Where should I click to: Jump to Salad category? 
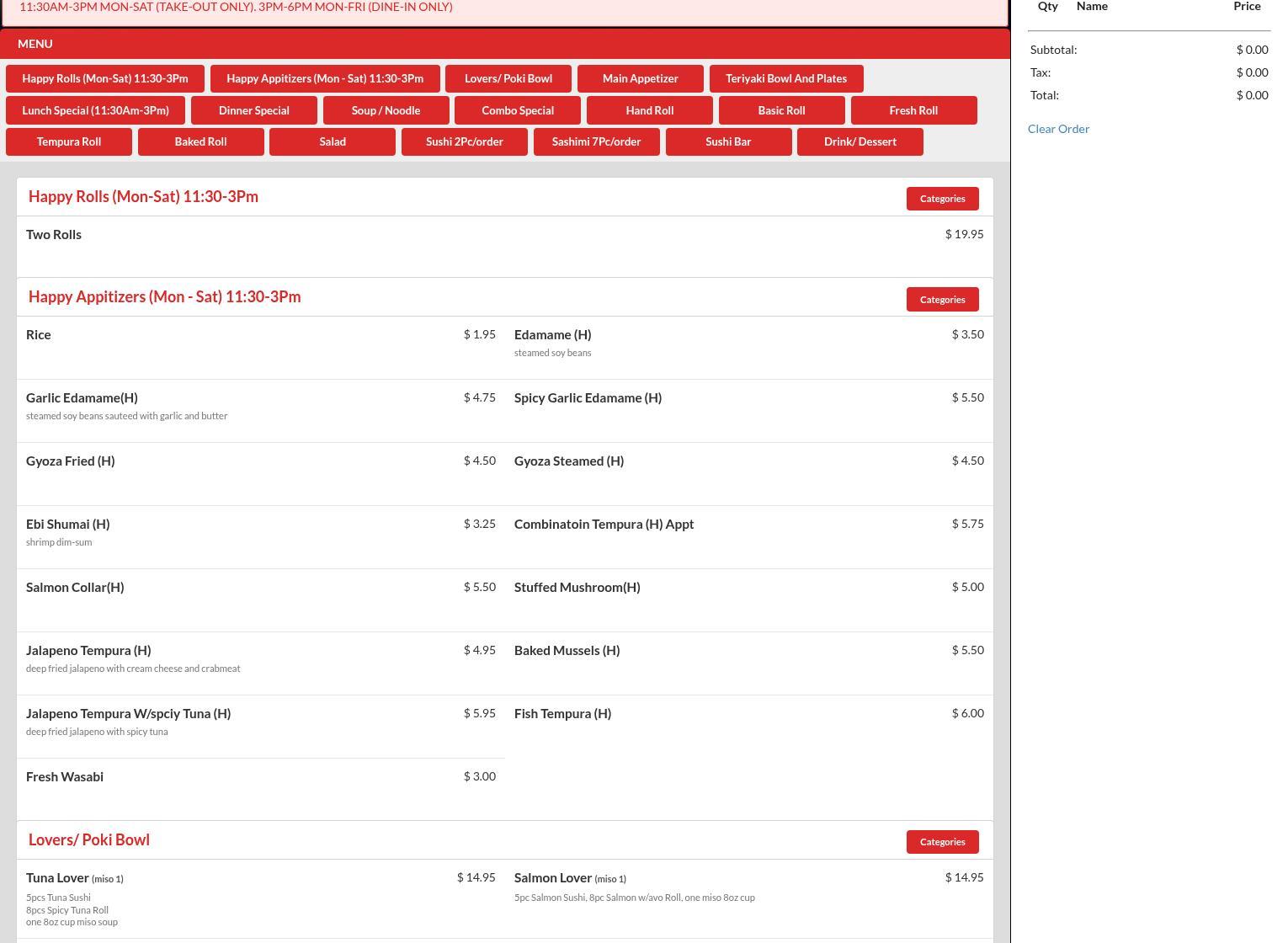pos(333,141)
